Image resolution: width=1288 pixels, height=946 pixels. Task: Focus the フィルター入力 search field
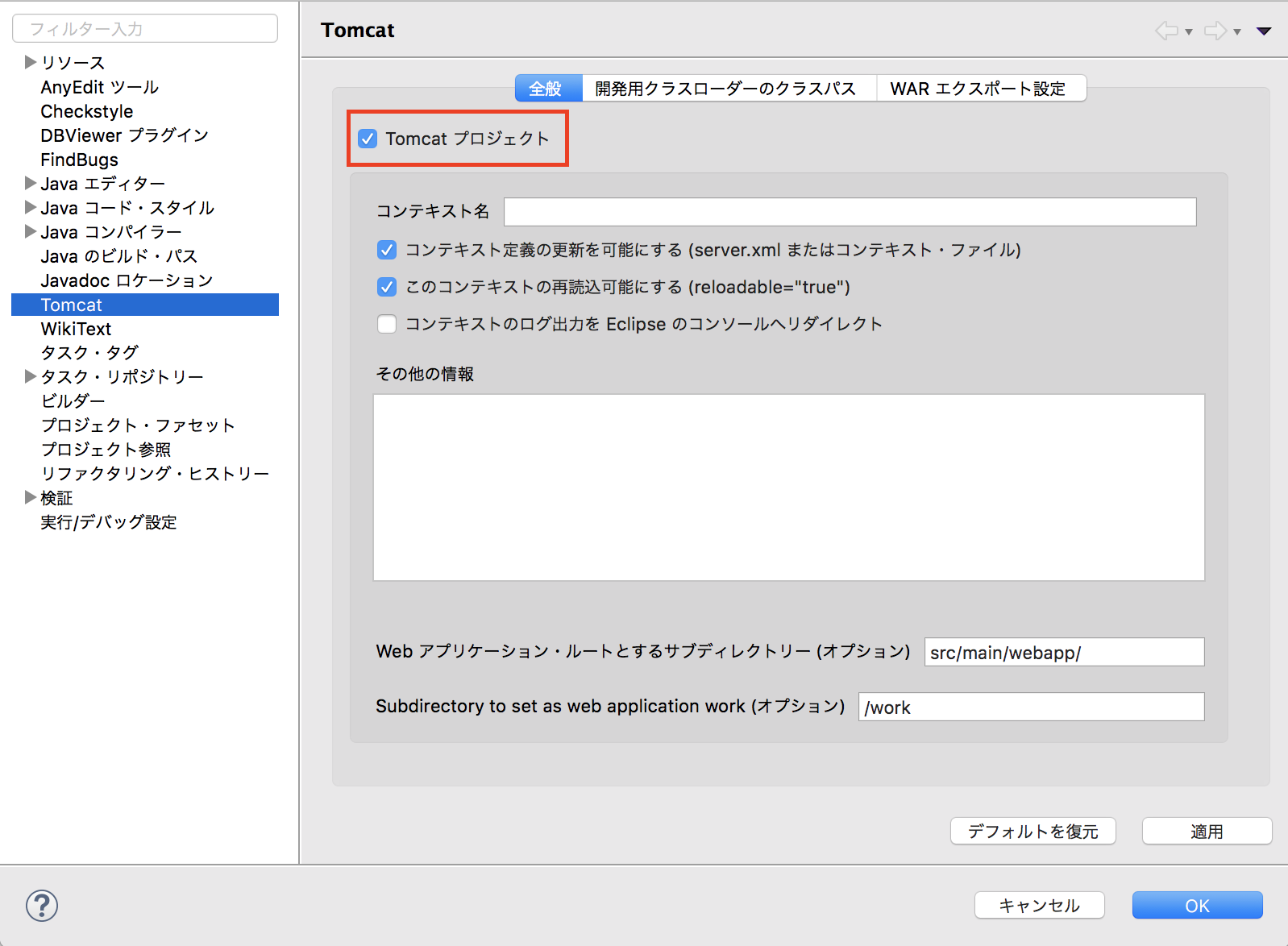pos(145,29)
